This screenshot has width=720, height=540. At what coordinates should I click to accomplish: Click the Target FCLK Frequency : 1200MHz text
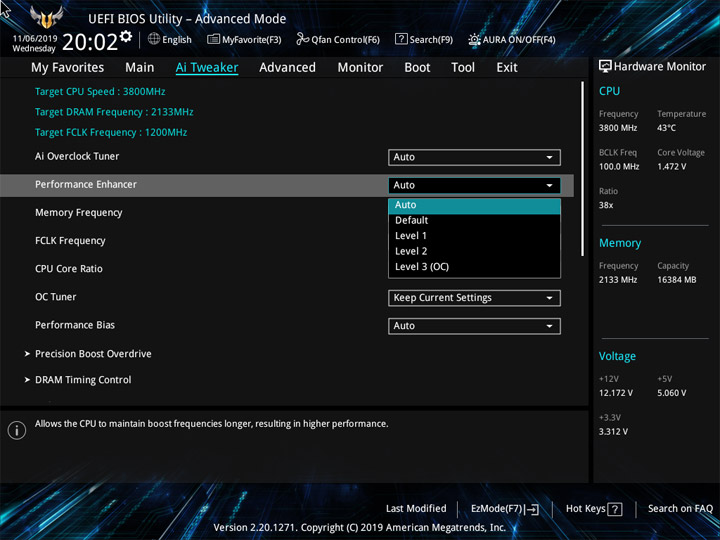point(111,132)
